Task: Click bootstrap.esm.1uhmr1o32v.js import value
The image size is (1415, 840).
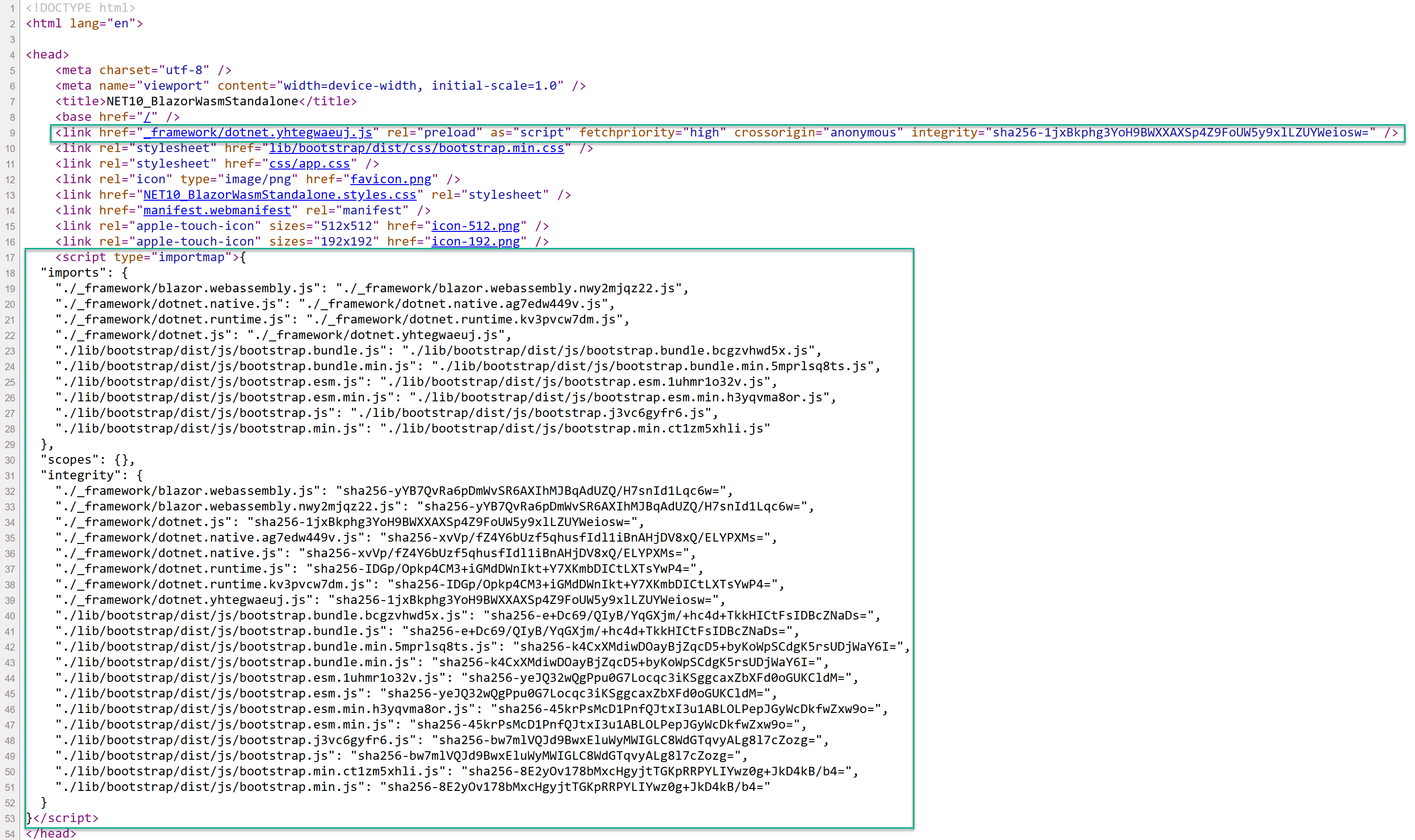Action: [575, 382]
